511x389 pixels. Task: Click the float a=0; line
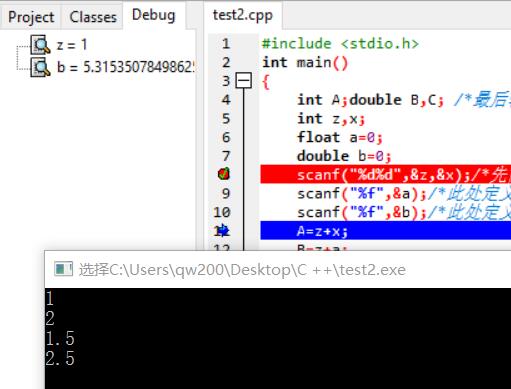(x=340, y=137)
